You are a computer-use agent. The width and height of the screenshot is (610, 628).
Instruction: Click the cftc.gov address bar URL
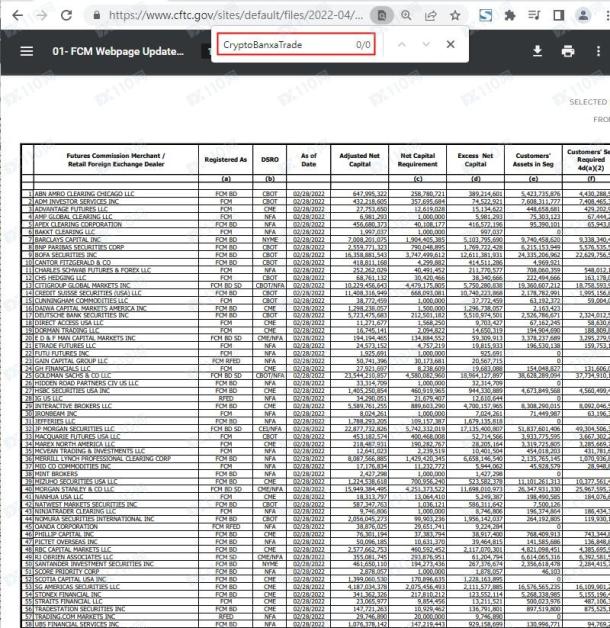(x=236, y=16)
